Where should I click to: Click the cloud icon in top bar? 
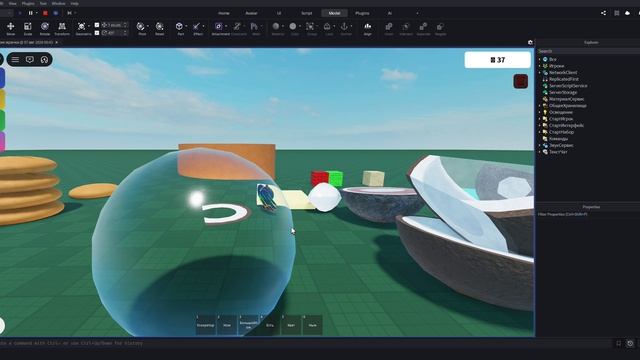[x=628, y=13]
